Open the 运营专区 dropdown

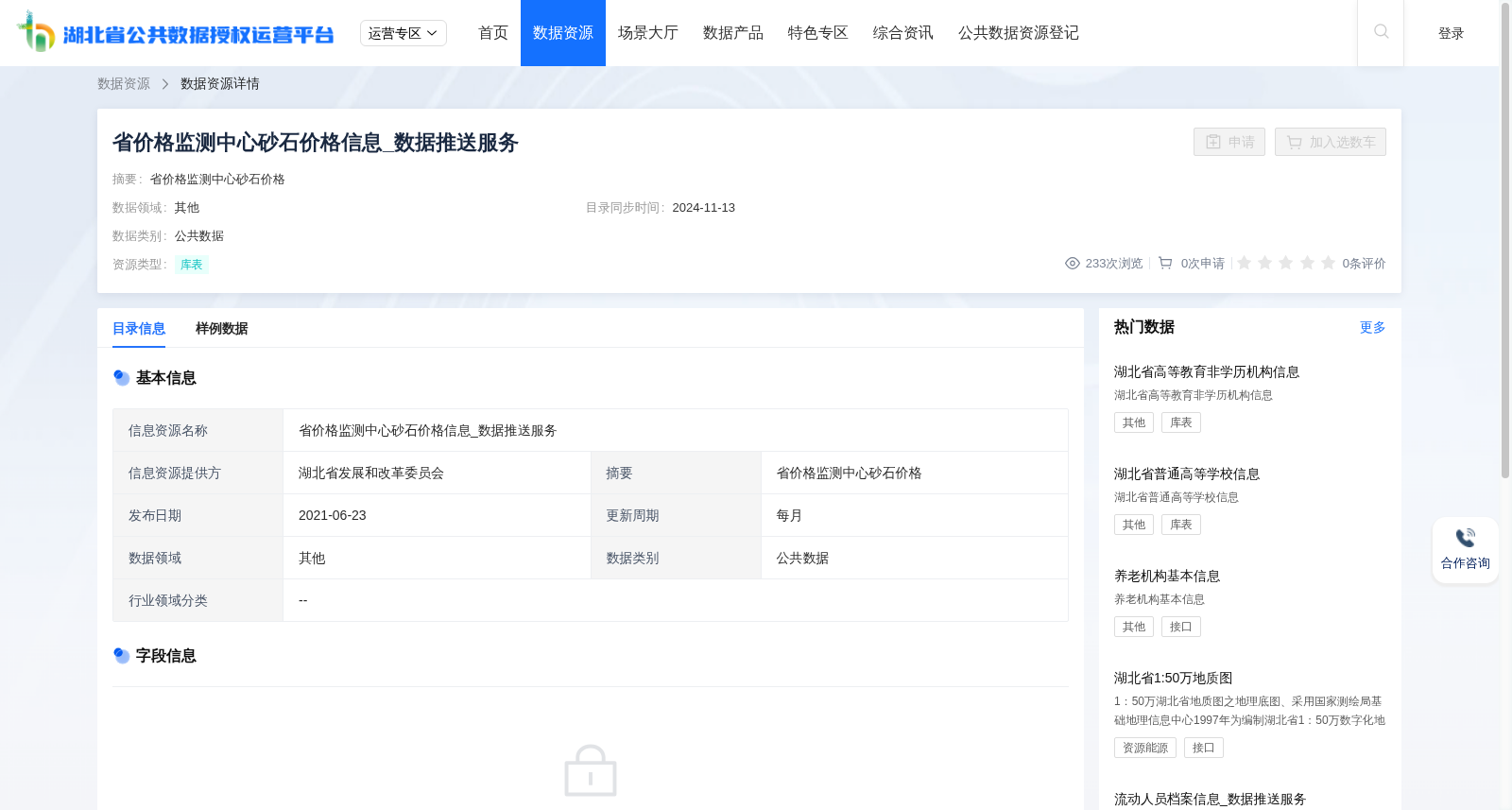click(x=404, y=33)
